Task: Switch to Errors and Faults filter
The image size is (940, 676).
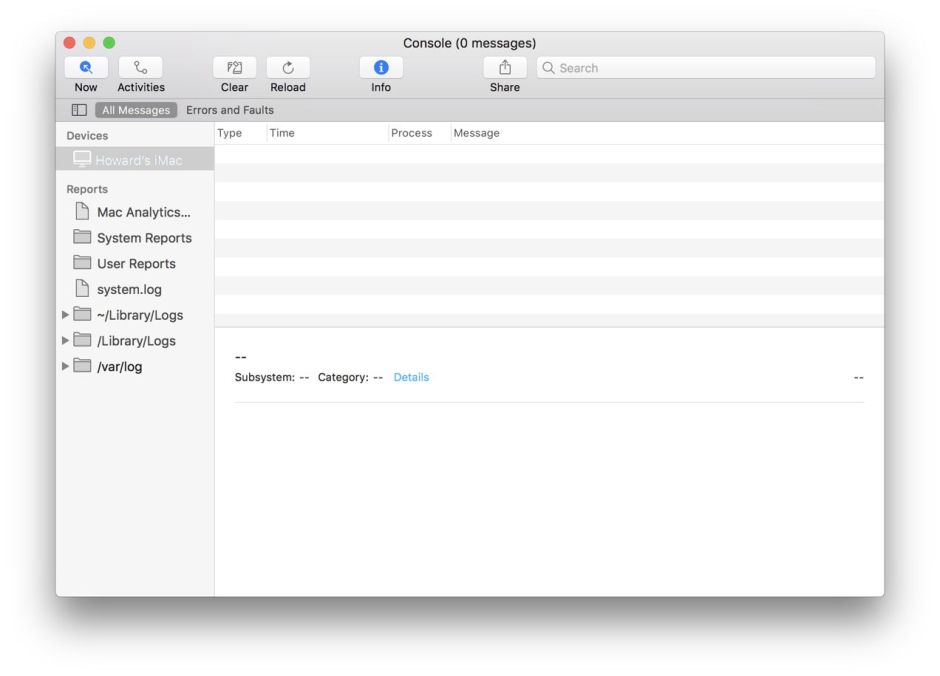Action: pyautogui.click(x=230, y=110)
